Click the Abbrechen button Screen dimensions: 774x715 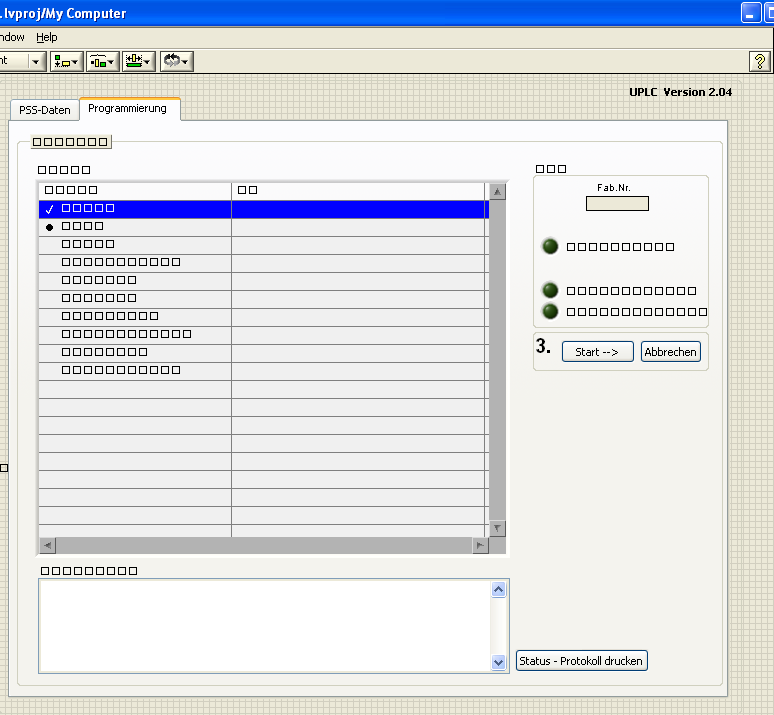click(x=670, y=352)
